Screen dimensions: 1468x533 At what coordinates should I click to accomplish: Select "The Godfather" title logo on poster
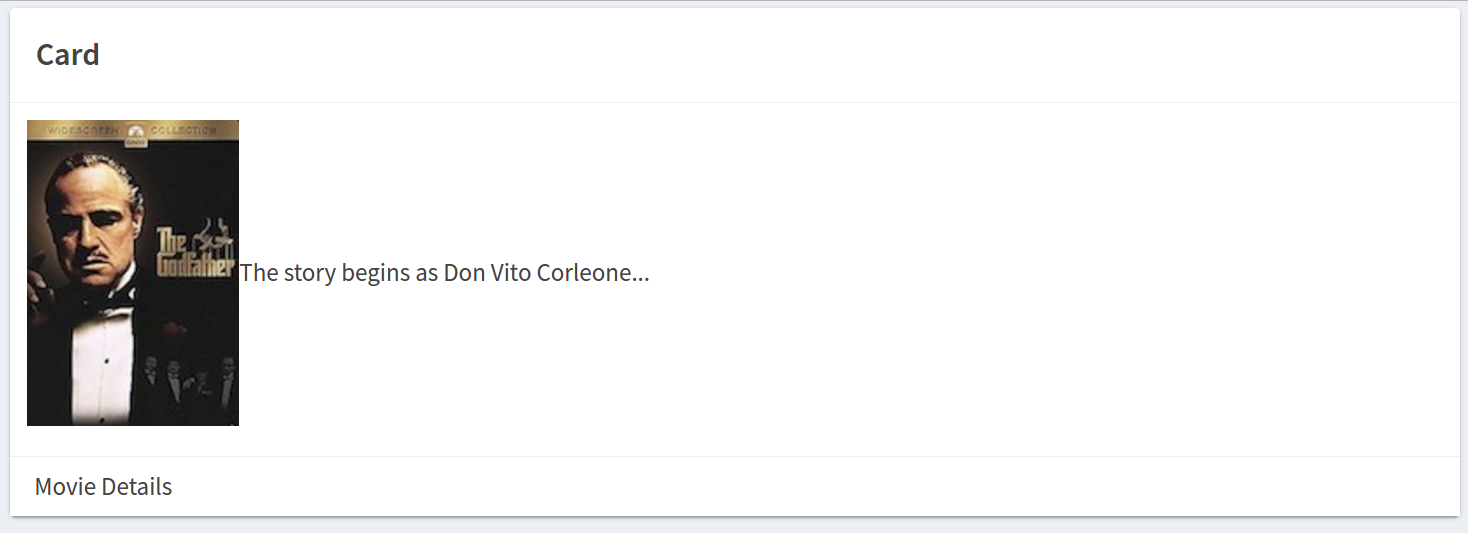pos(195,254)
